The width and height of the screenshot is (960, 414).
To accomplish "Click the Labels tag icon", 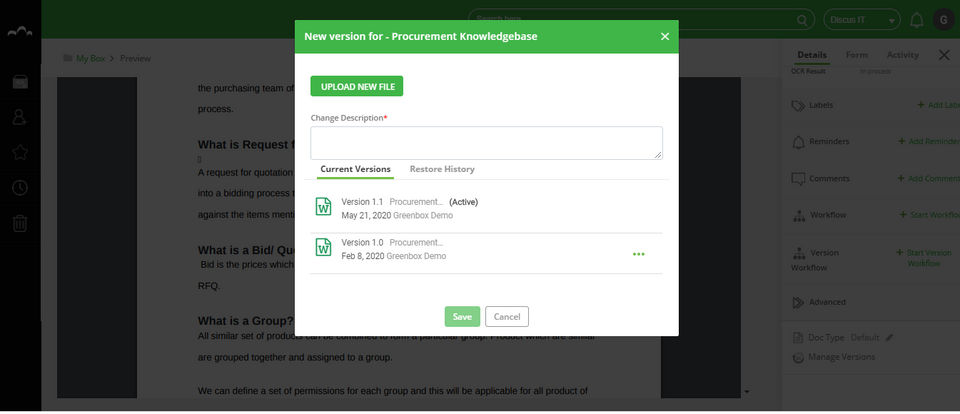I will 798,106.
